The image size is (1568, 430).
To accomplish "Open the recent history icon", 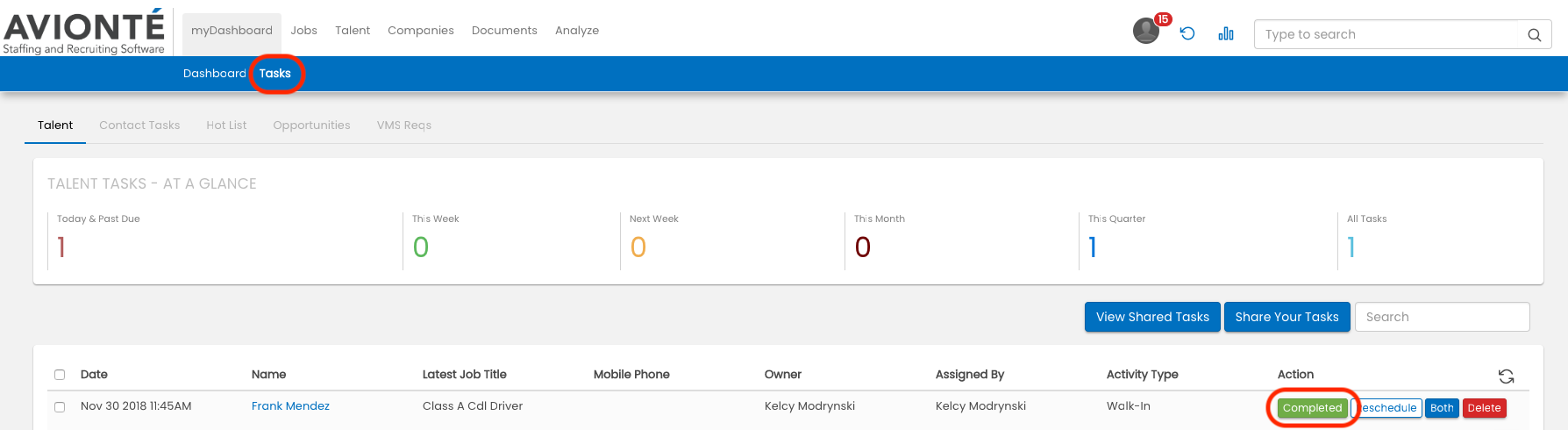I will 1187,33.
